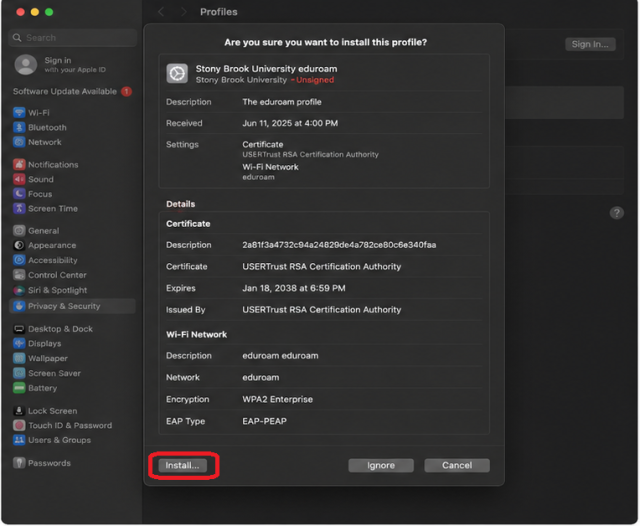The height and width of the screenshot is (526, 640).
Task: Open Focus moon icon in sidebar
Action: click(19, 194)
